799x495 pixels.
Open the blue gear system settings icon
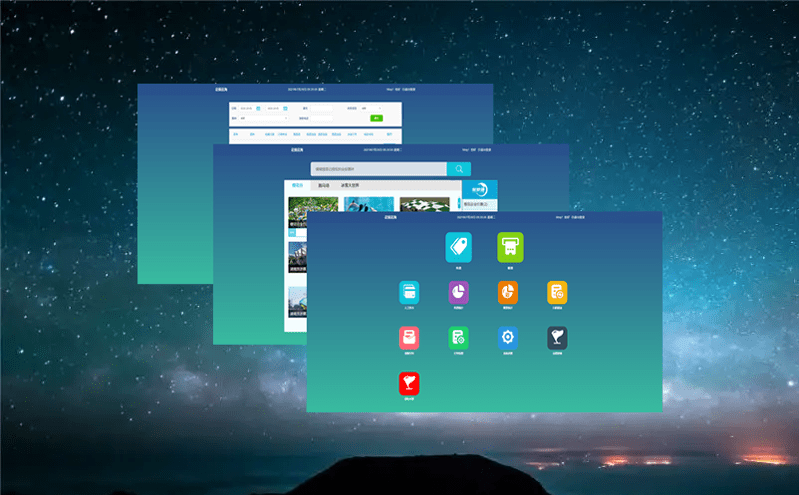click(508, 338)
